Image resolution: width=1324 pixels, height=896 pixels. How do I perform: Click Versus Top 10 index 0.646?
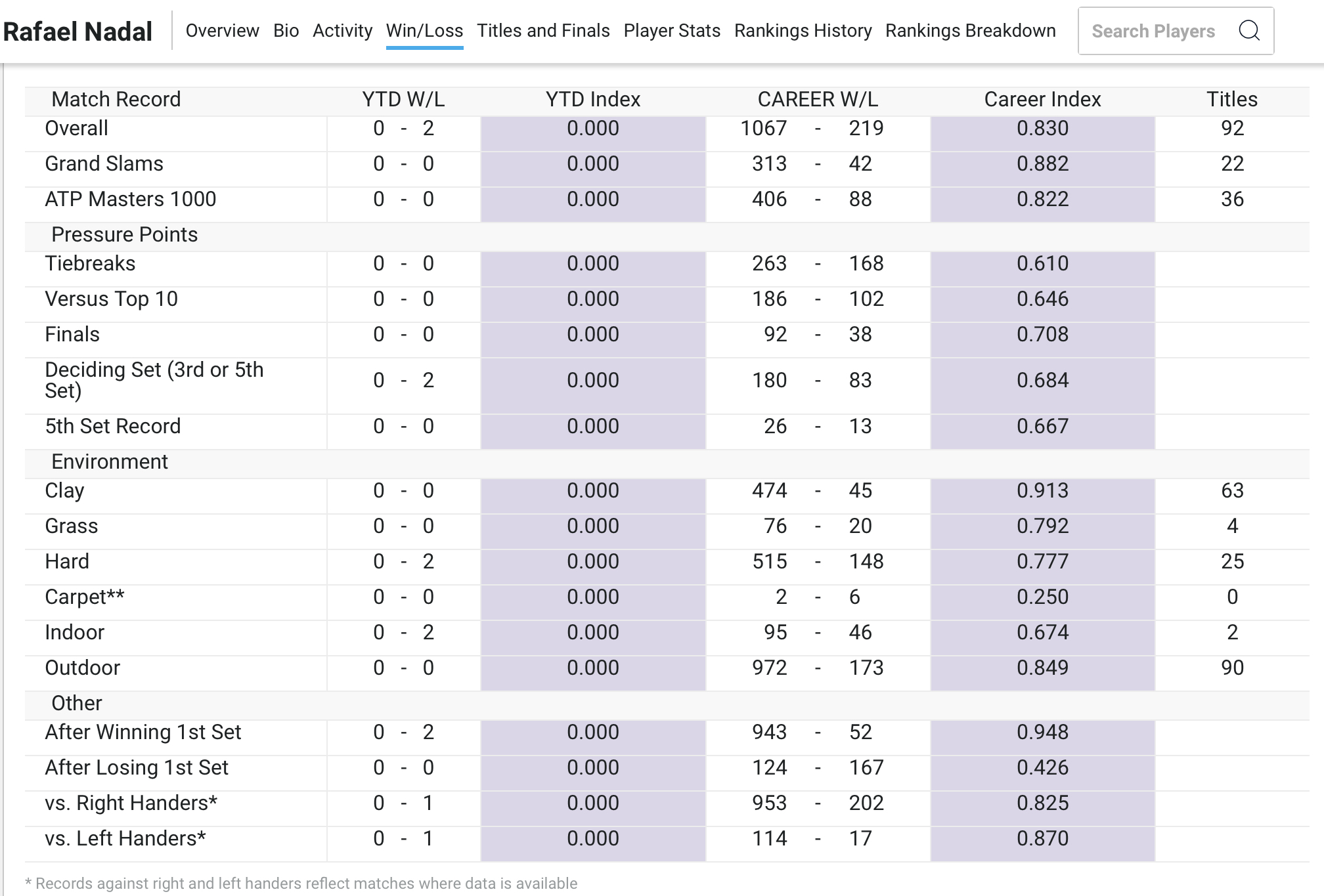pos(1042,299)
